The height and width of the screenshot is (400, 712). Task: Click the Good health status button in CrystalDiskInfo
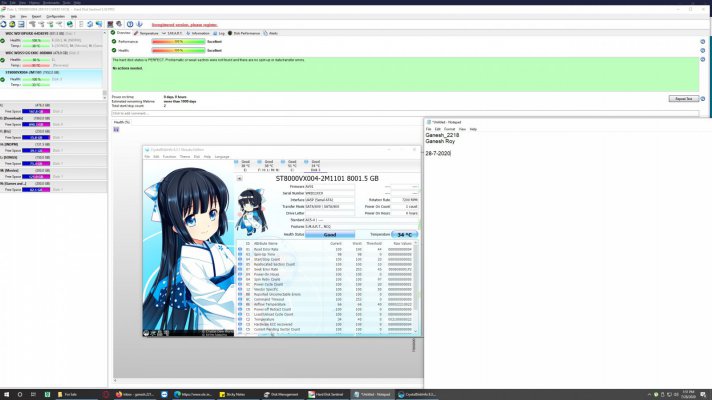330,235
